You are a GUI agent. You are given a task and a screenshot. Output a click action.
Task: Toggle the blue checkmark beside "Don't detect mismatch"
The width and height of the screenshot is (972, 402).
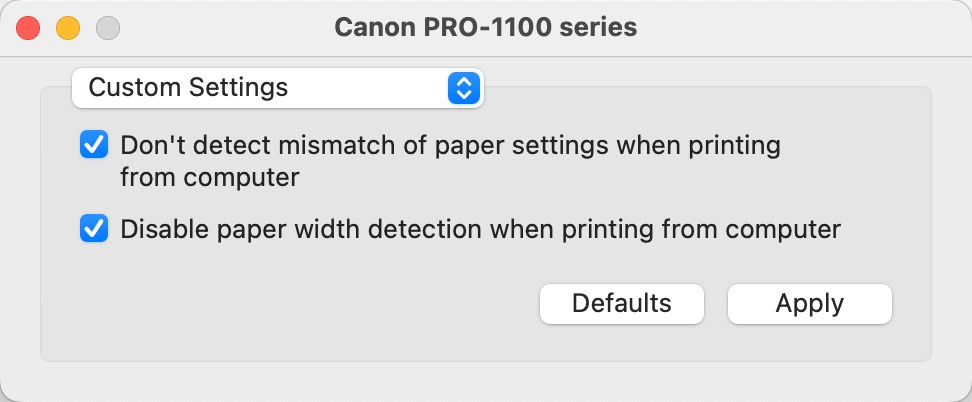pos(94,146)
